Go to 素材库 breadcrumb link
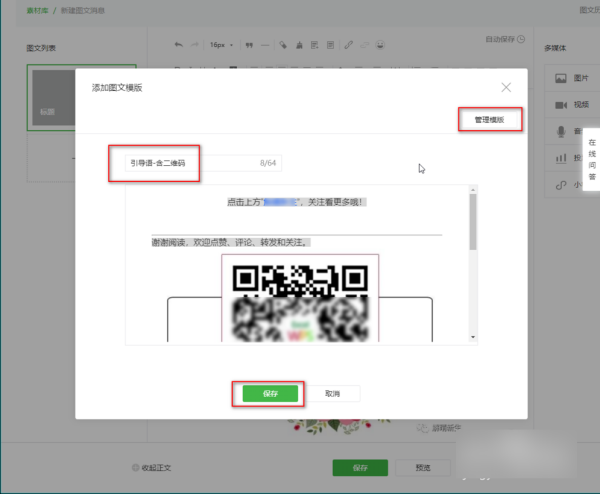This screenshot has height=494, width=600. click(x=38, y=11)
